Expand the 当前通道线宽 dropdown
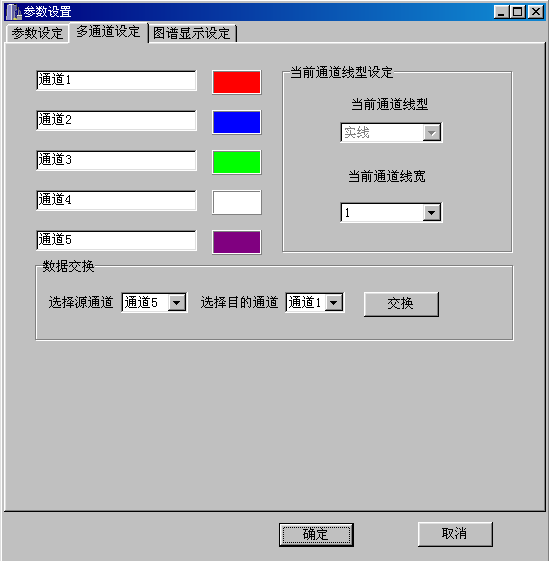 432,213
